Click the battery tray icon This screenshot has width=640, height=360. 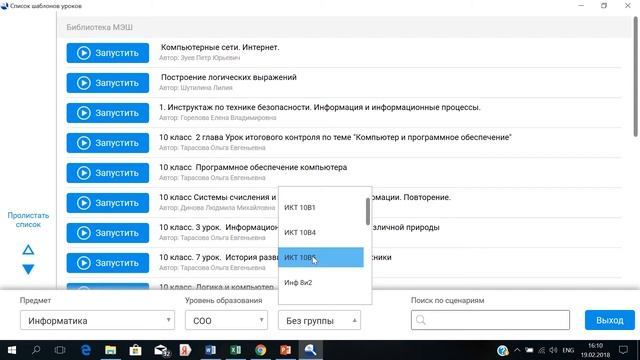point(529,350)
